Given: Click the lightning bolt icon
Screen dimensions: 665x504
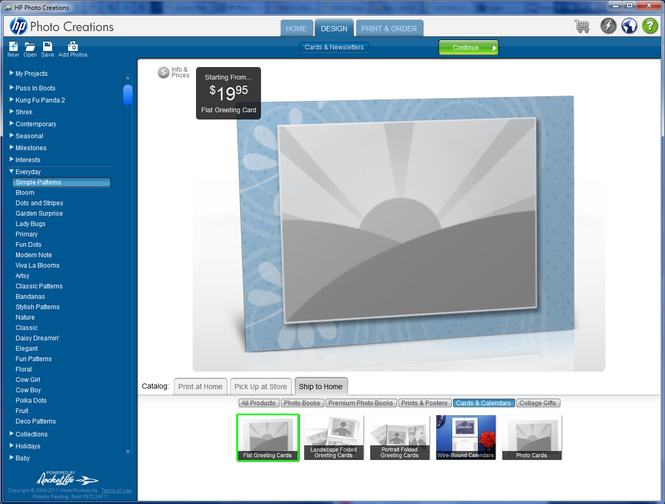Looking at the screenshot, I should click(x=608, y=26).
